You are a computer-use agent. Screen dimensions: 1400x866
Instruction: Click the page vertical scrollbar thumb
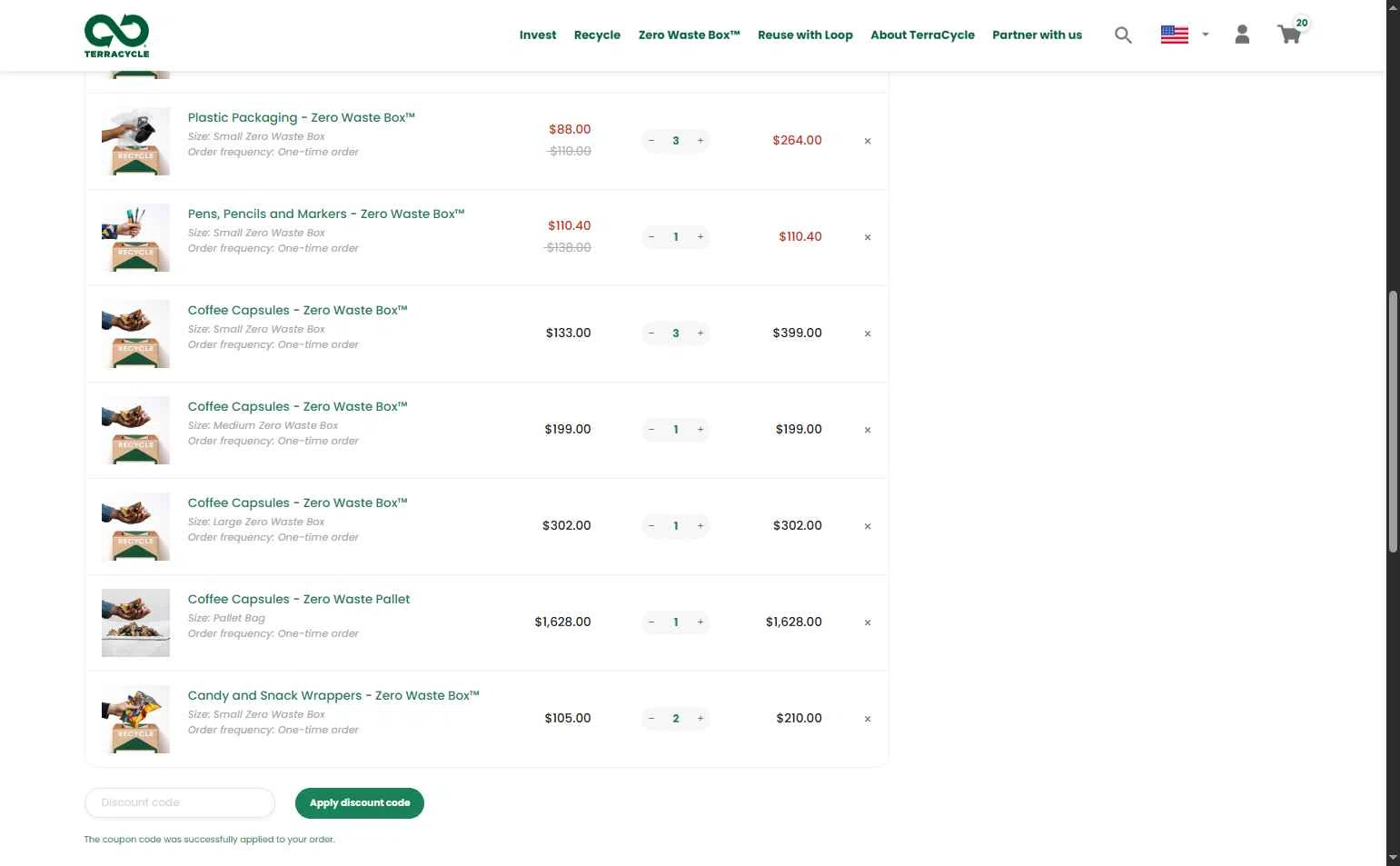pos(1393,422)
